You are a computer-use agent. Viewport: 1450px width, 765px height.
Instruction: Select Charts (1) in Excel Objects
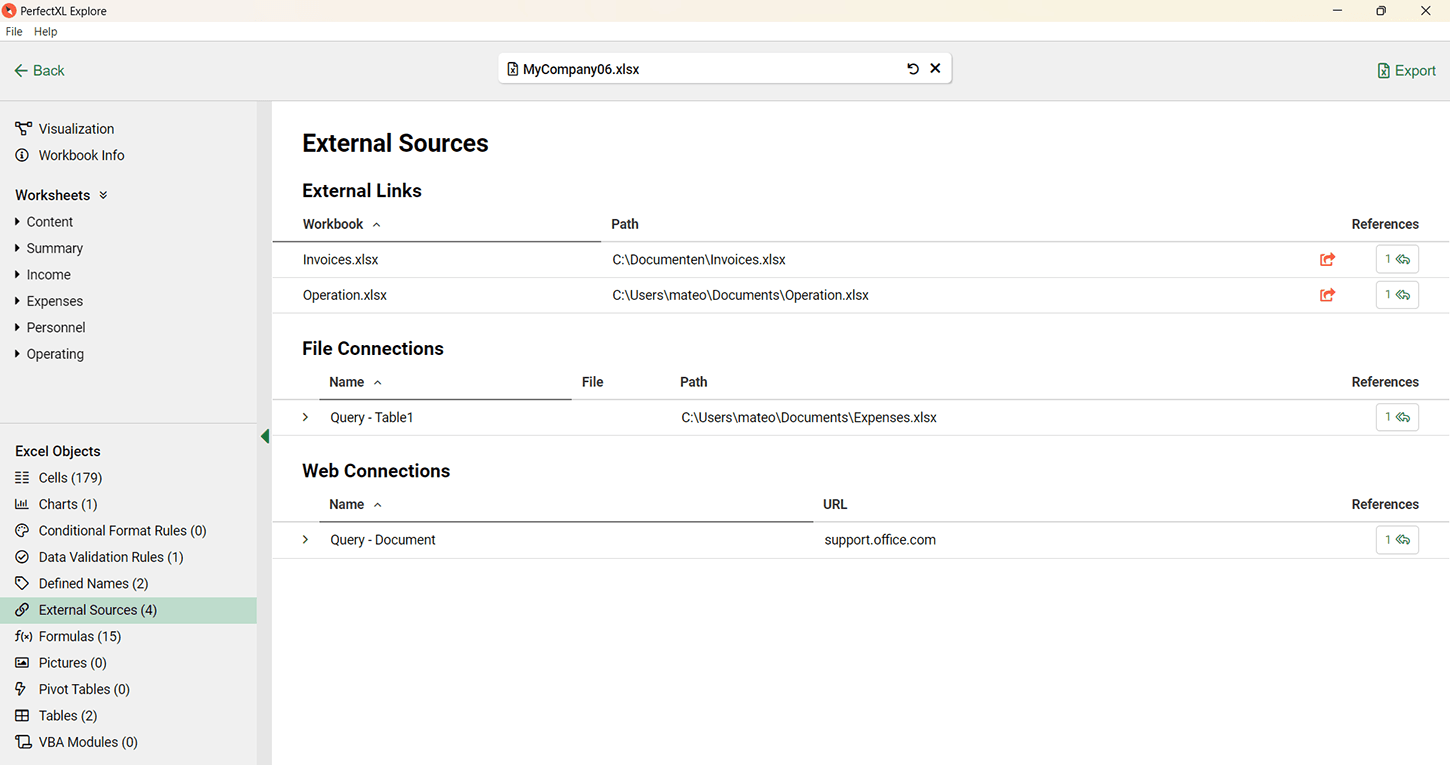[67, 504]
